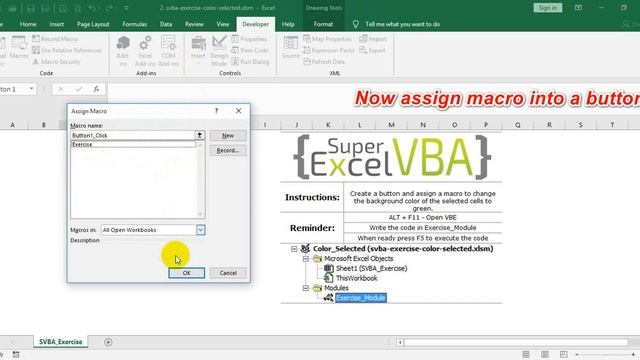Select the SVBA_Exercise sheet tab
Image resolution: width=640 pixels, height=360 pixels.
(x=60, y=342)
